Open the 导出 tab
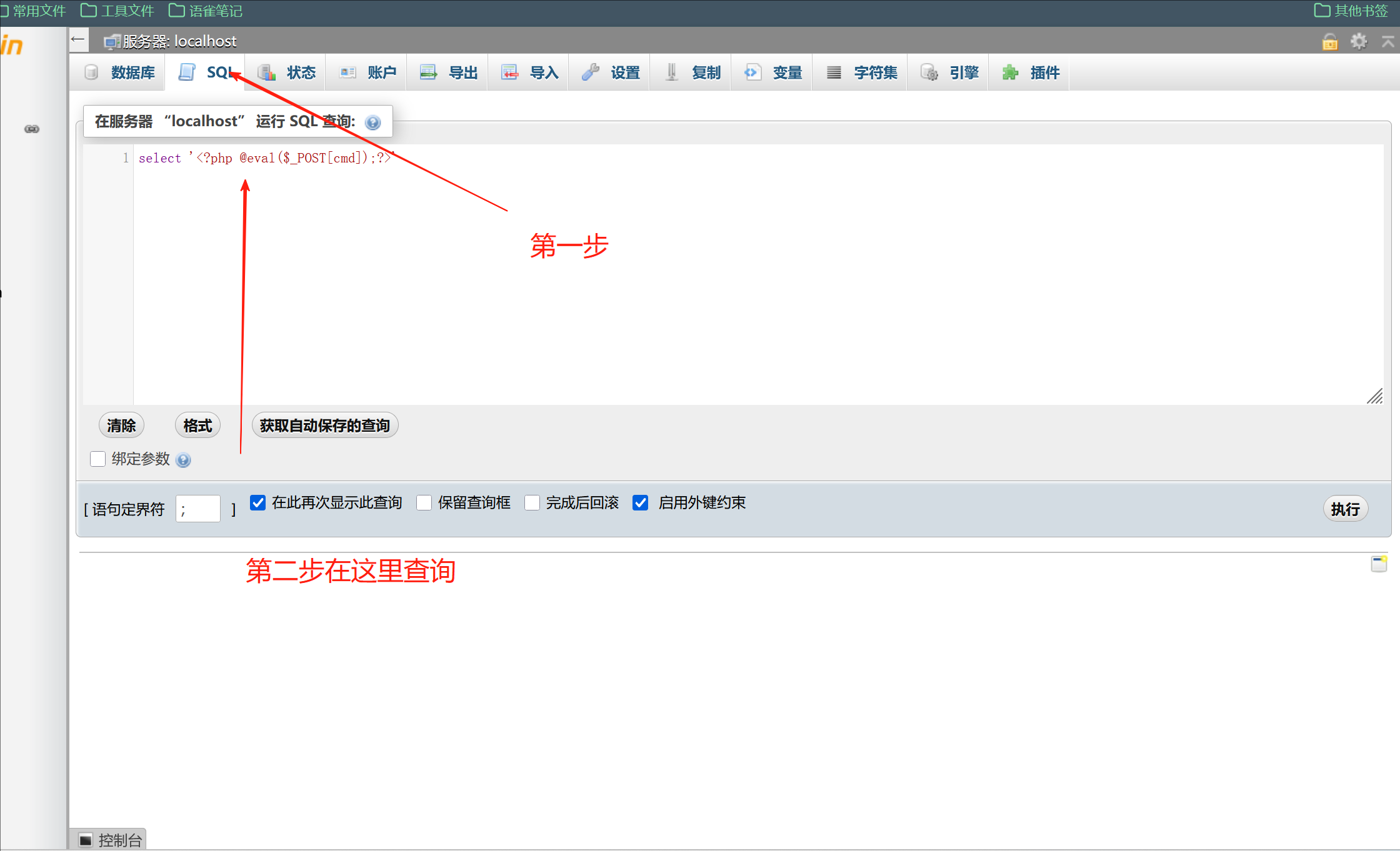 coord(449,72)
